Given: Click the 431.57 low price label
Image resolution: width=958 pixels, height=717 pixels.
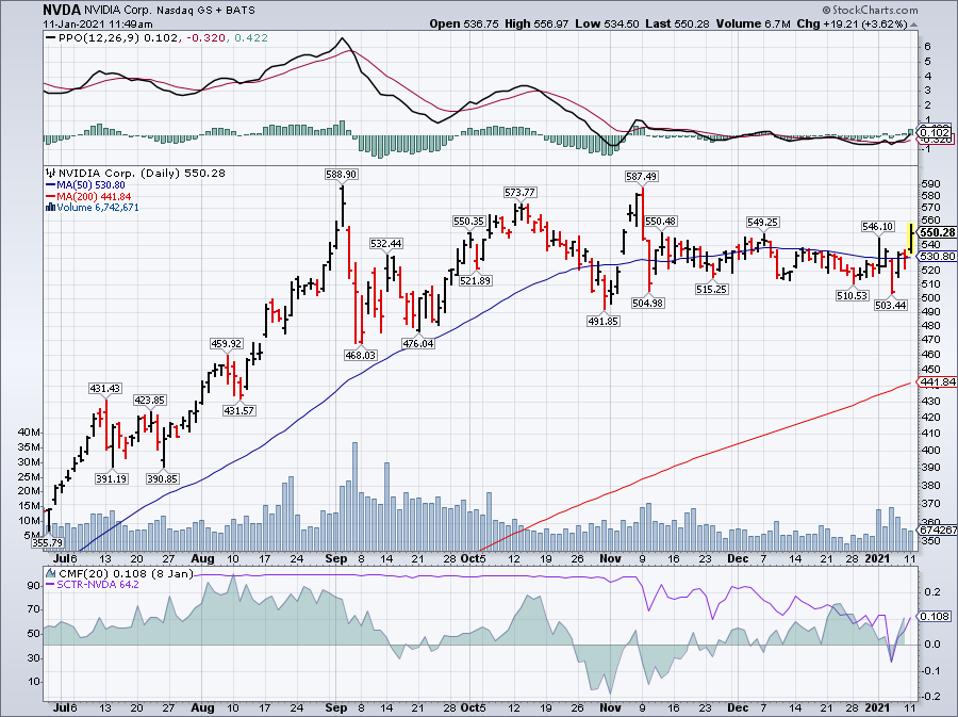Looking at the screenshot, I should tap(239, 411).
